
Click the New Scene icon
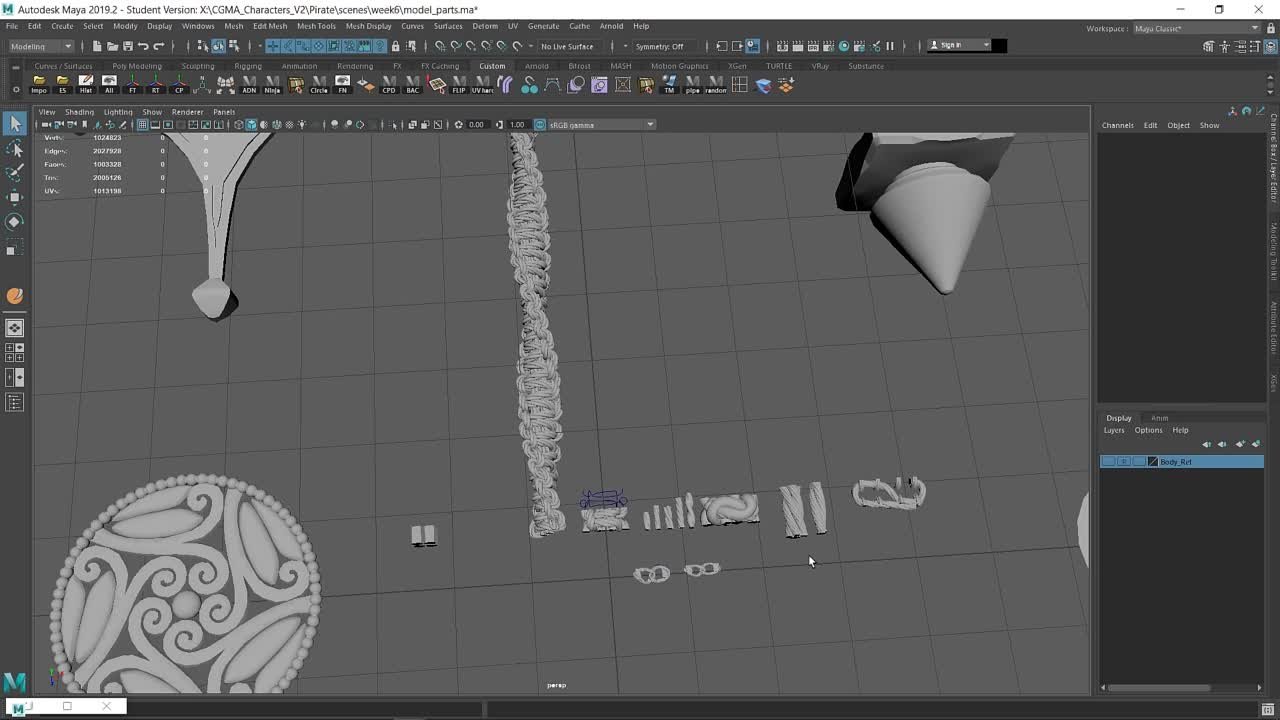(97, 46)
